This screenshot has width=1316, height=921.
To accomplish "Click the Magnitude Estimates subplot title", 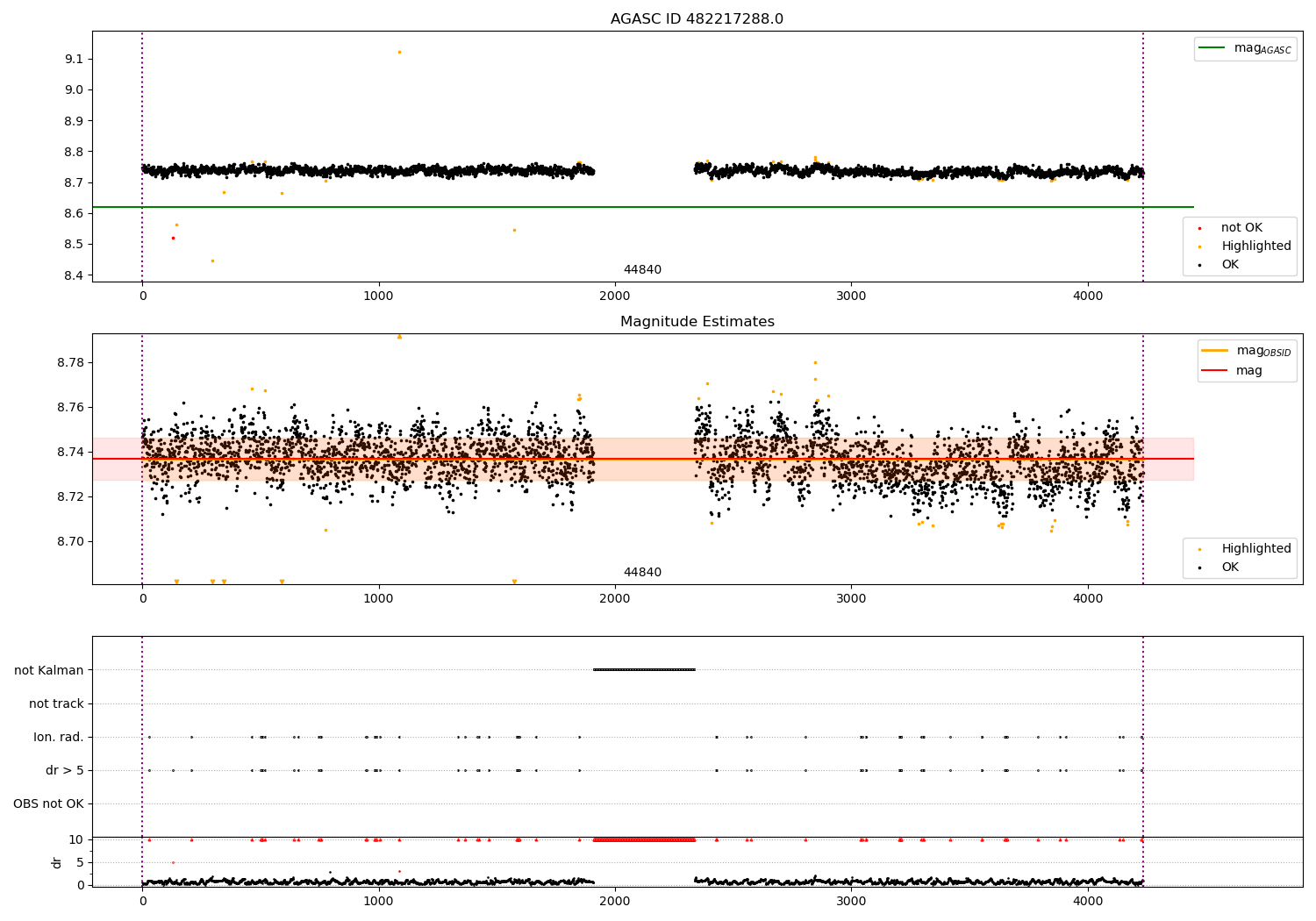I will 697,322.
